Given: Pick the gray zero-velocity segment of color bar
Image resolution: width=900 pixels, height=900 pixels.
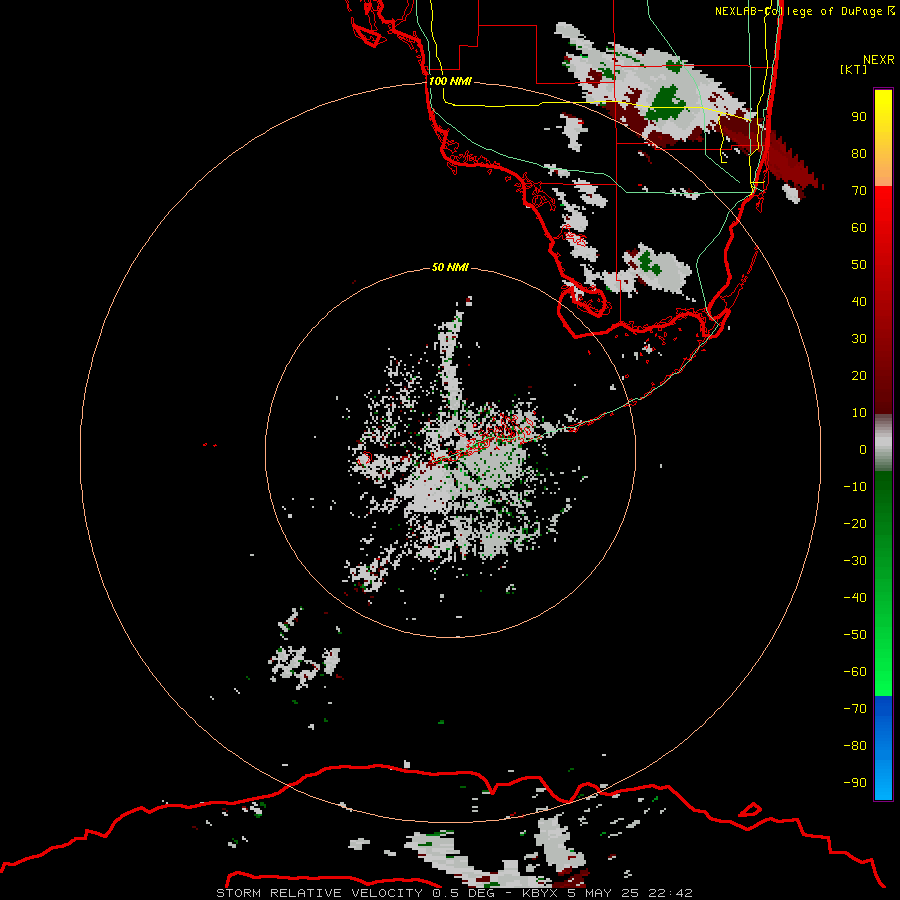Looking at the screenshot, I should (883, 443).
